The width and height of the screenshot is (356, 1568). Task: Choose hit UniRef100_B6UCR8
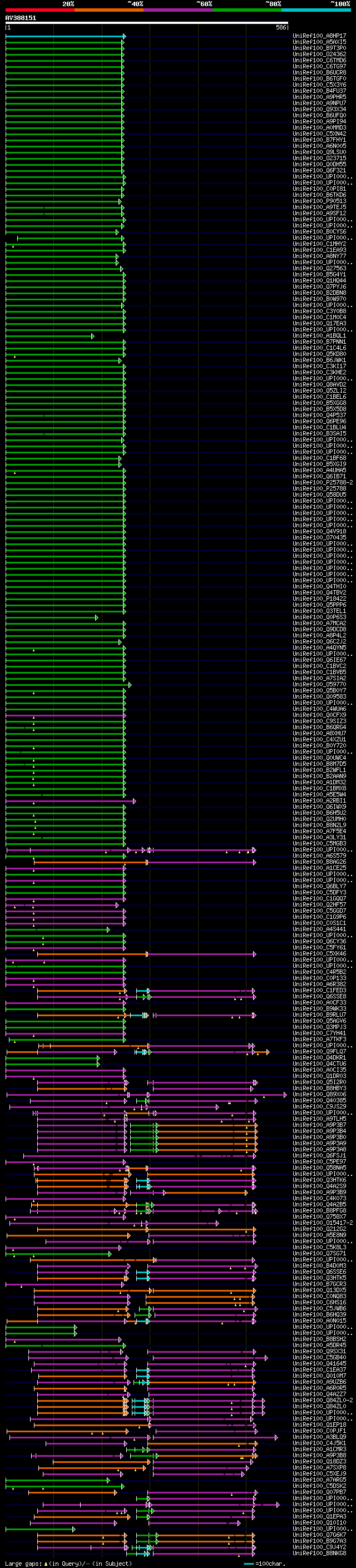coord(319,72)
